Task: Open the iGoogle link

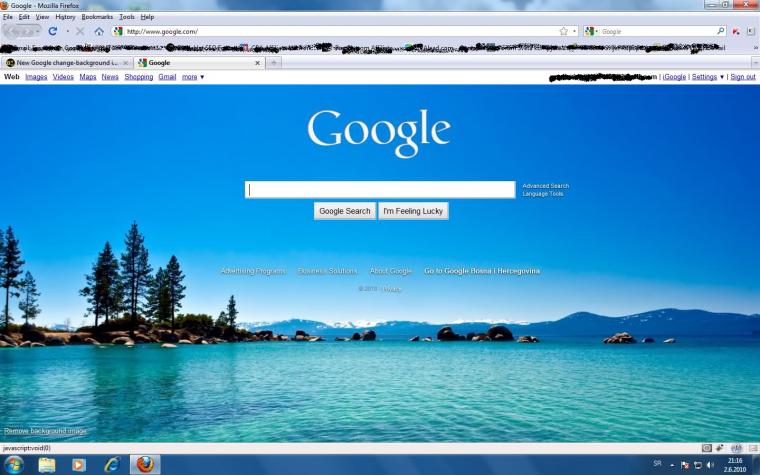Action: (x=674, y=77)
